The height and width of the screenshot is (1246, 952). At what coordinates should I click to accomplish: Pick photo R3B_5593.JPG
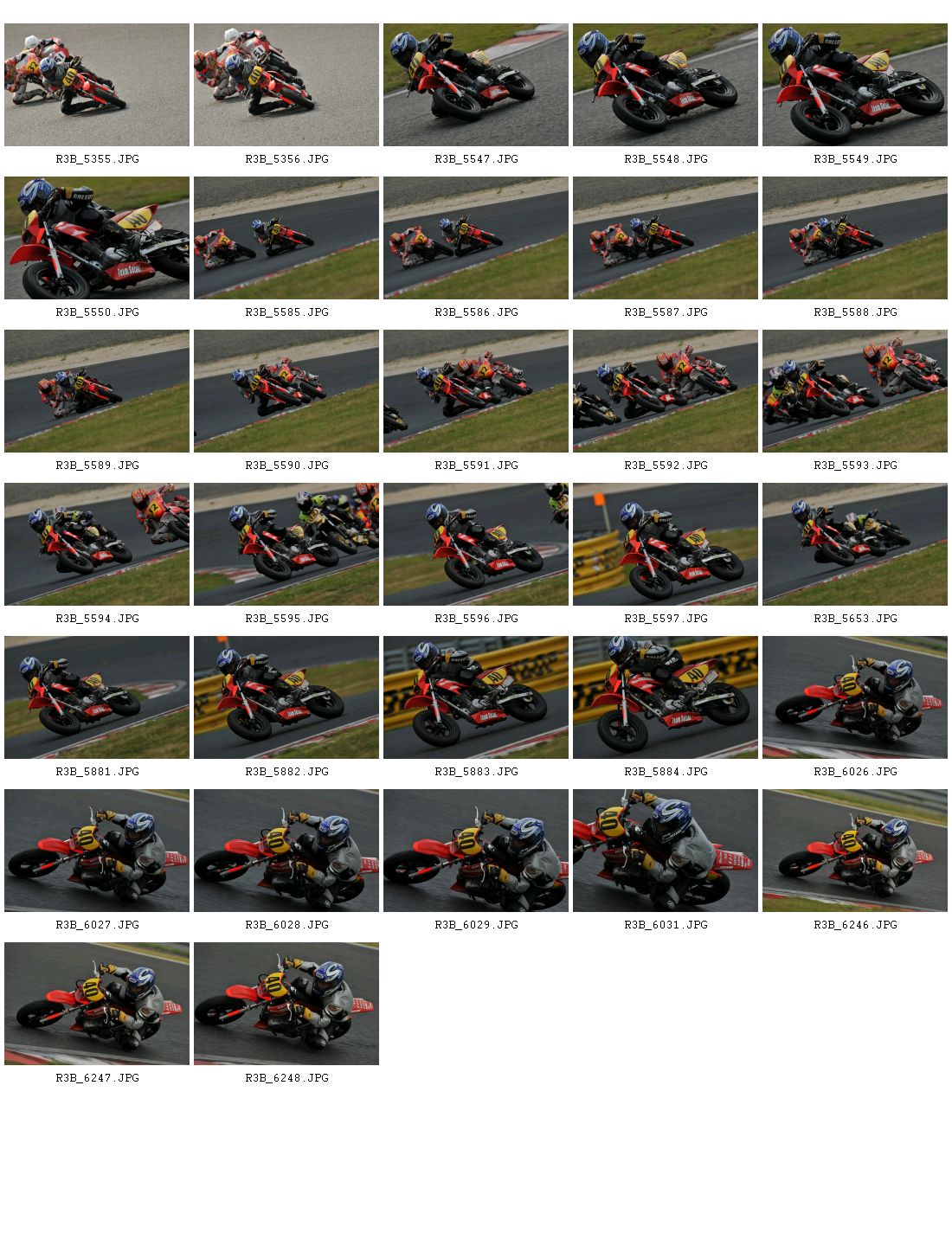pos(855,391)
